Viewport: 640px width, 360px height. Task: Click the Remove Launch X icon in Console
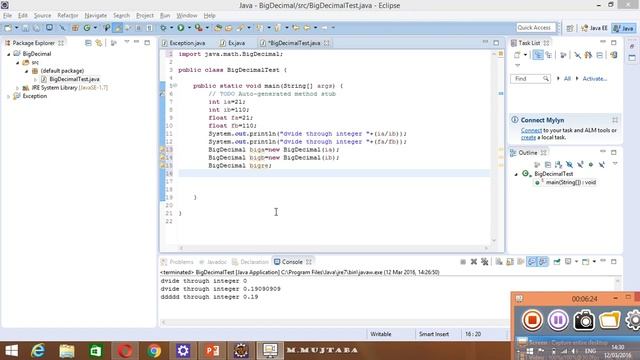point(473,262)
